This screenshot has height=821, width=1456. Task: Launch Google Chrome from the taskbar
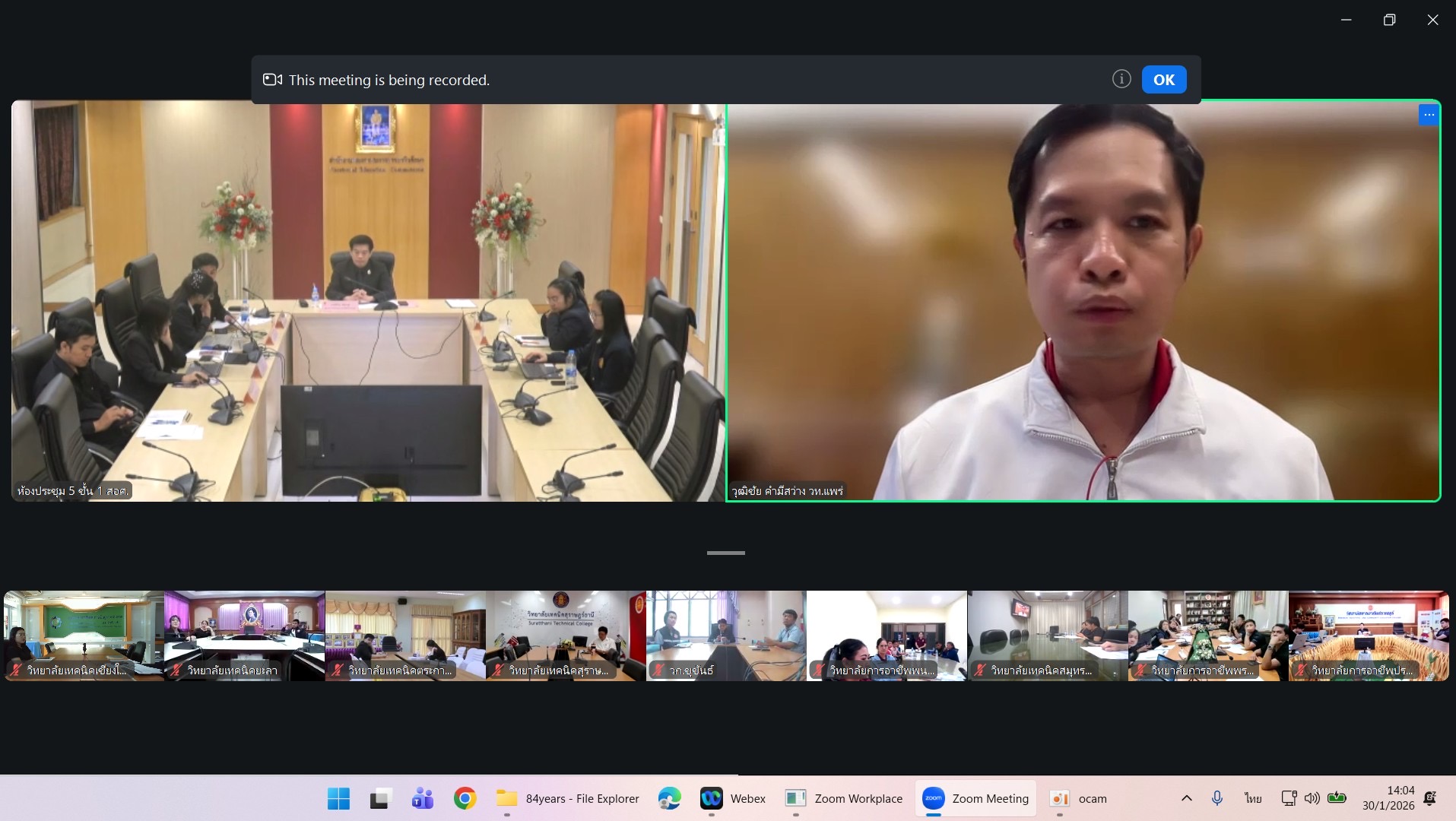[x=465, y=798]
